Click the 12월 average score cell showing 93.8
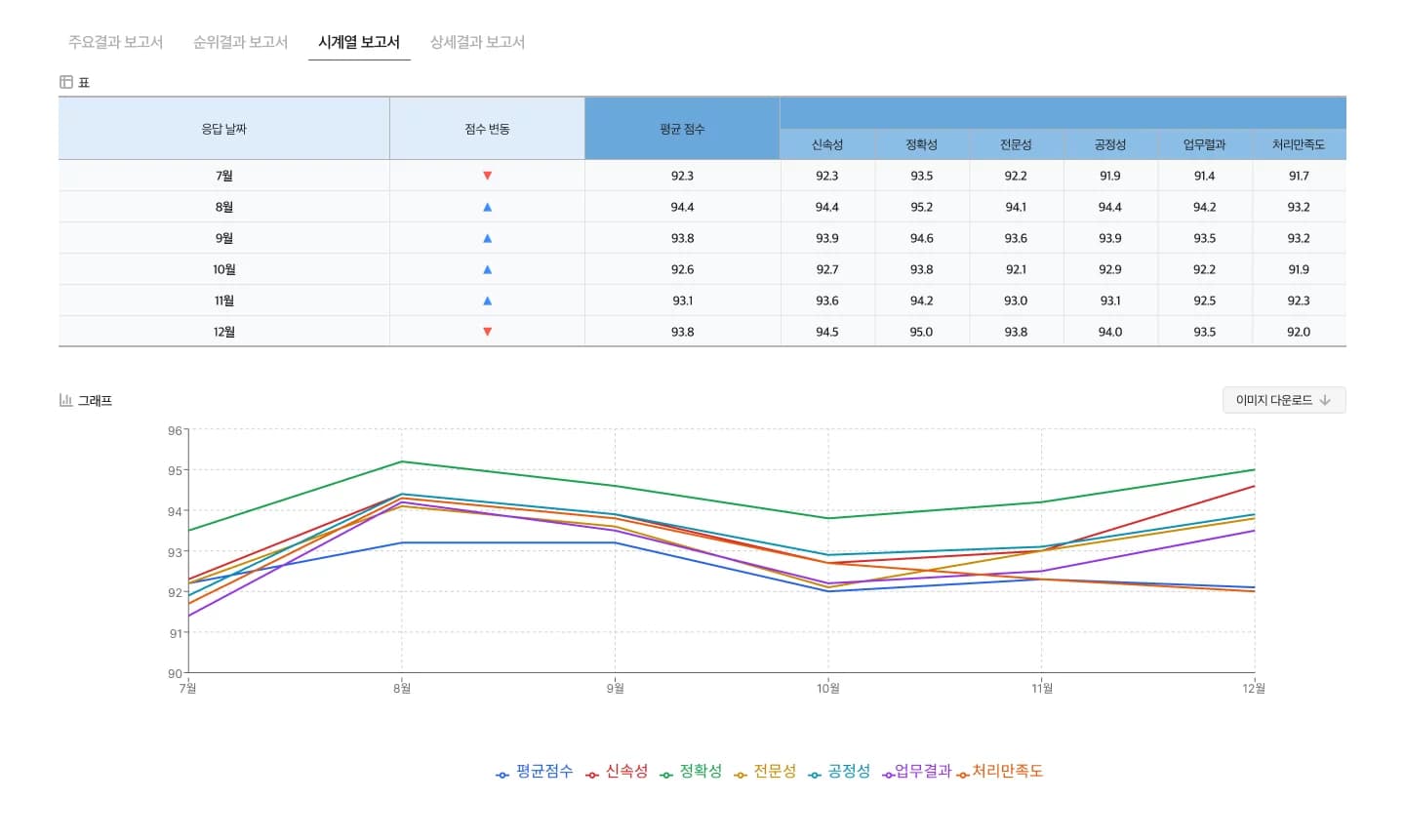Viewport: 1405px width, 840px height. coord(681,331)
